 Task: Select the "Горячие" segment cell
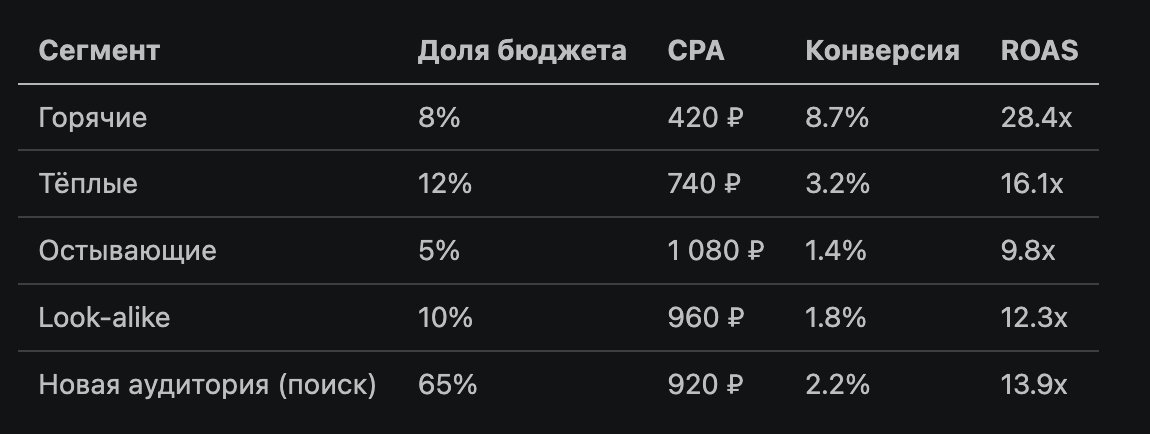93,118
